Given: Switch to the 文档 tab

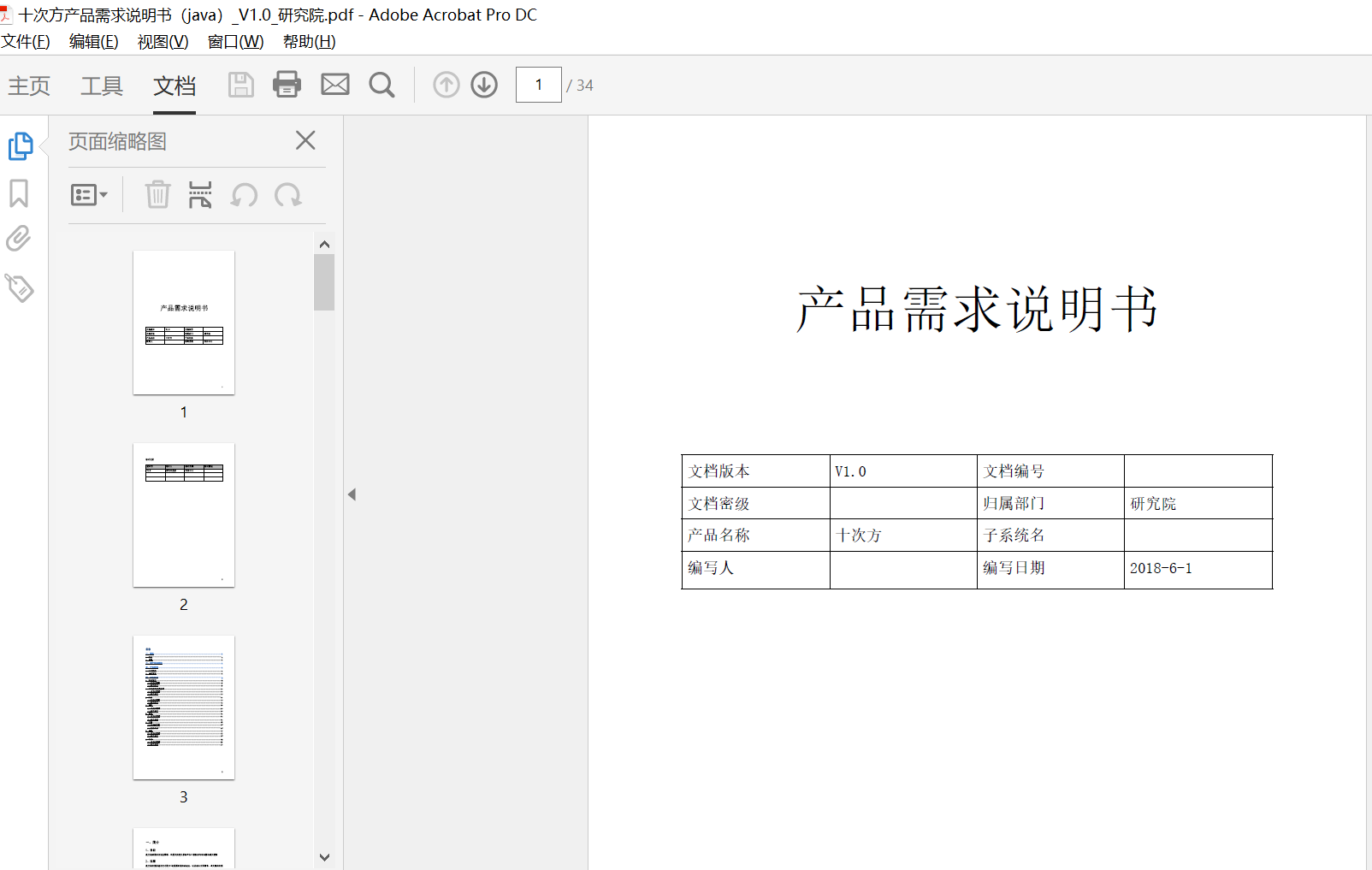Looking at the screenshot, I should pyautogui.click(x=174, y=86).
